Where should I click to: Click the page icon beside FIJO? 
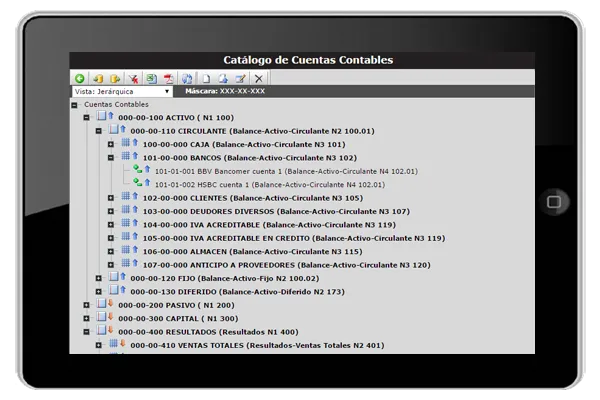point(114,276)
